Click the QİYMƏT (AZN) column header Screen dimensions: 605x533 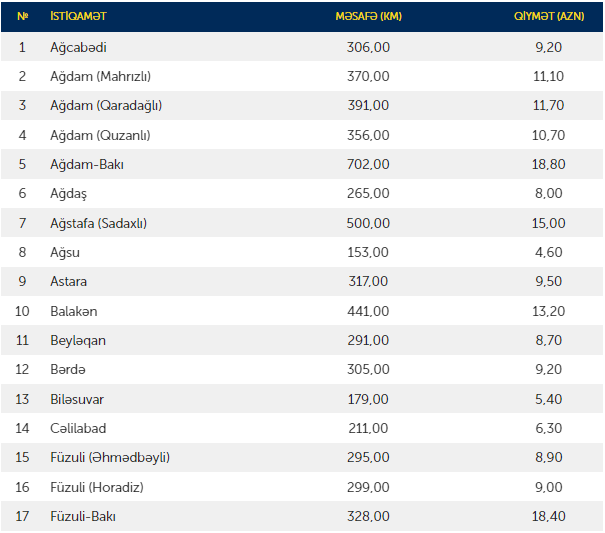549,17
